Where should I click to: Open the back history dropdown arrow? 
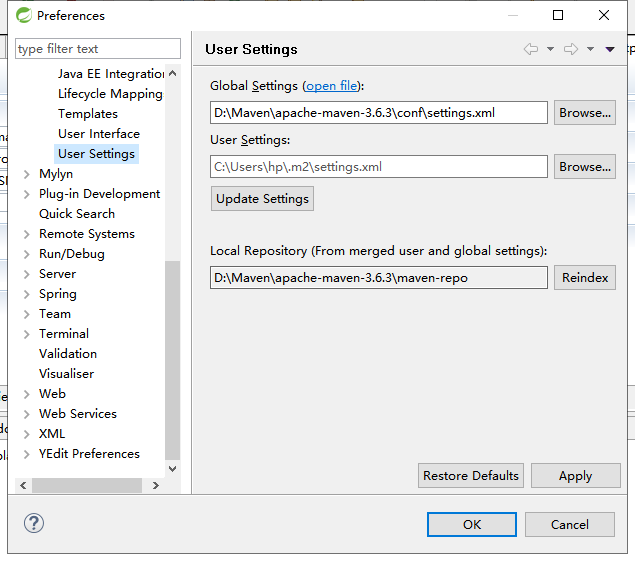(550, 49)
